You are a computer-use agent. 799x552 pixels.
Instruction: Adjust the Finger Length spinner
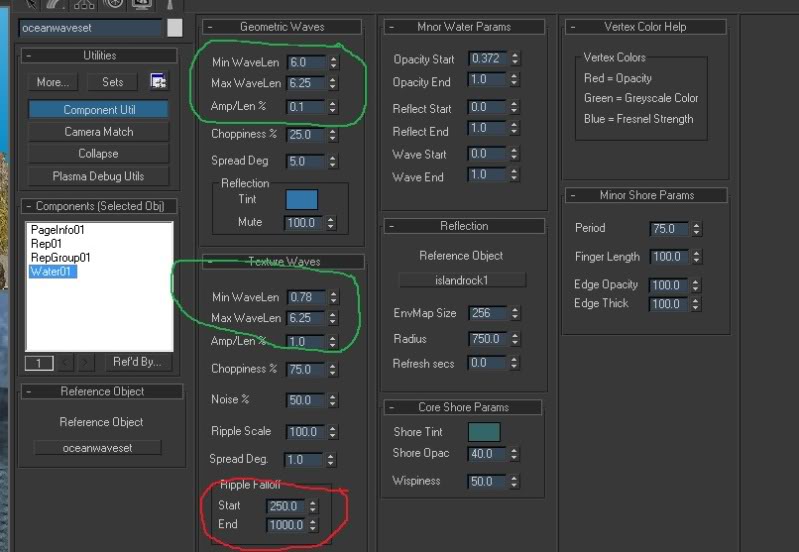click(697, 257)
